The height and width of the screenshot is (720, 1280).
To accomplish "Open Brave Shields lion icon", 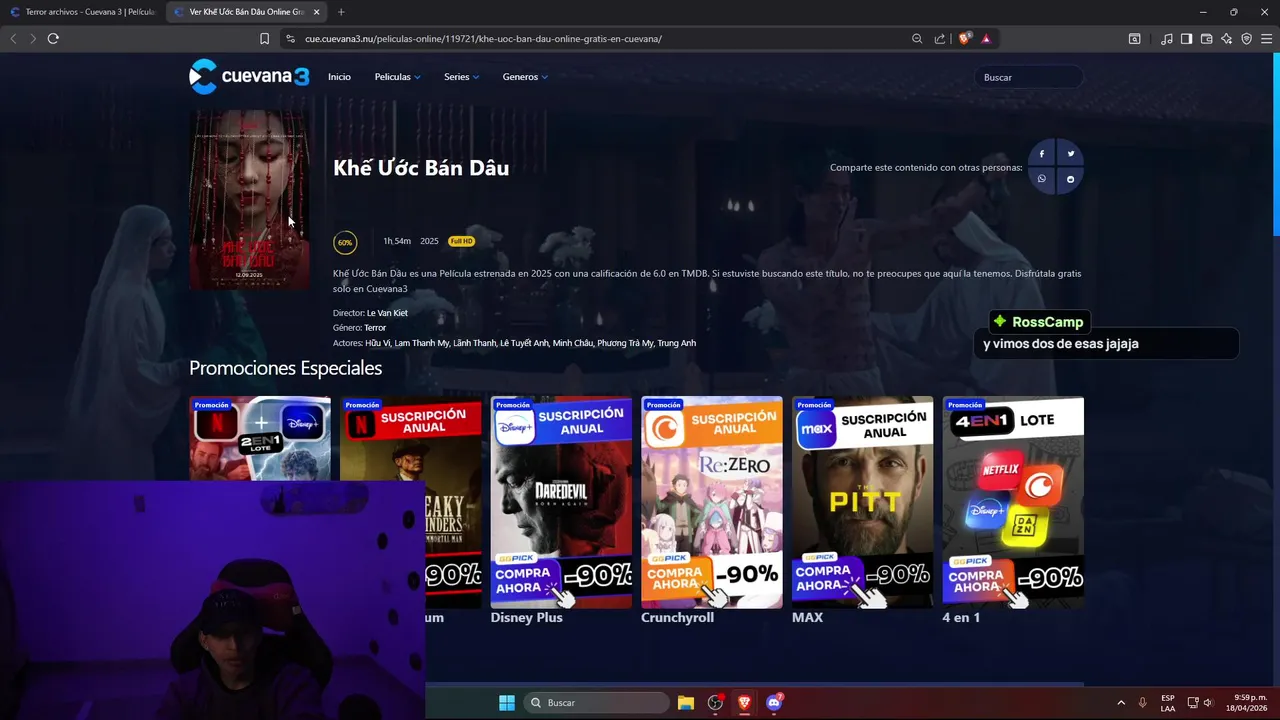I will (x=965, y=39).
